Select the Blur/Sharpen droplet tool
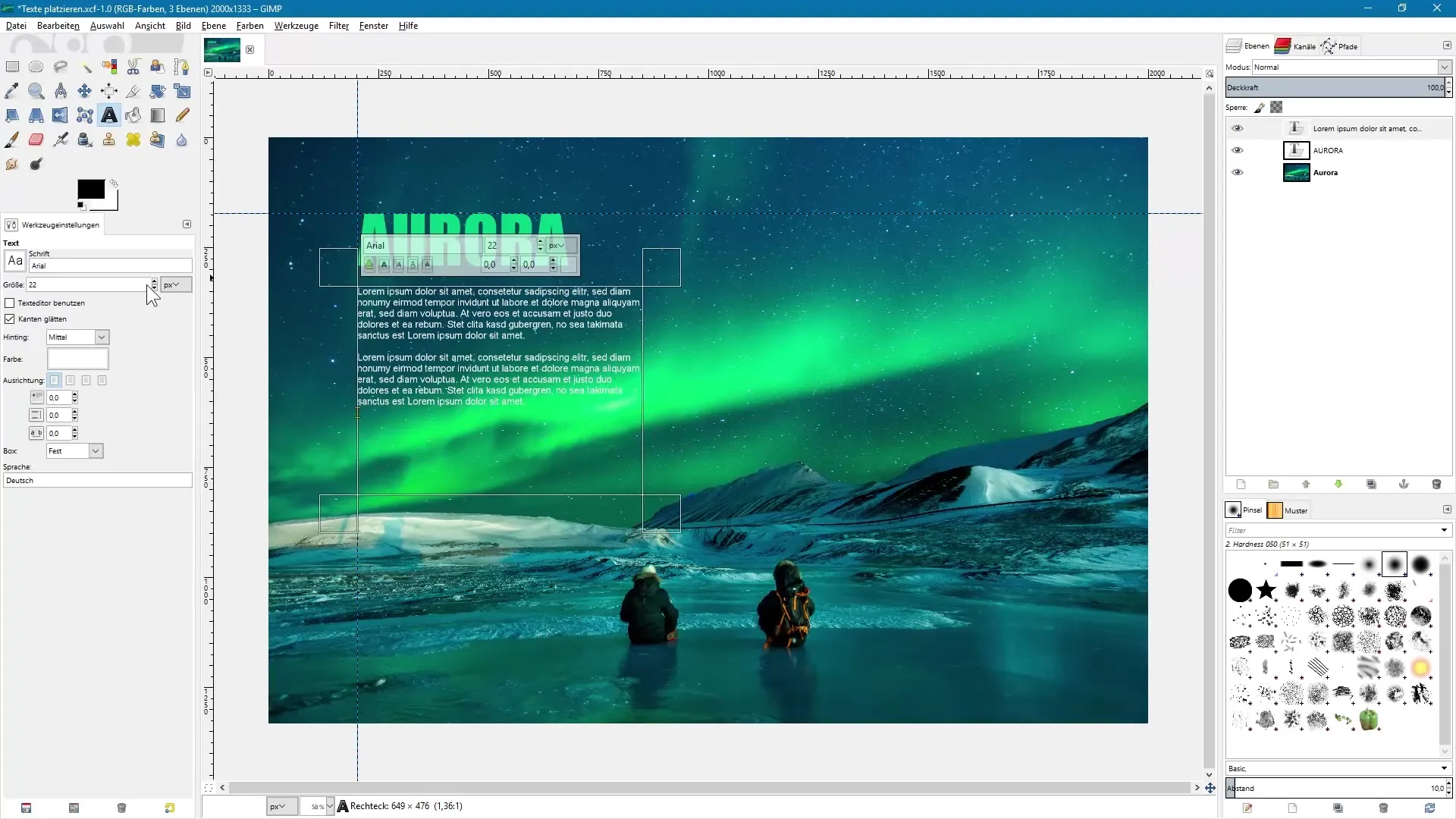This screenshot has height=819, width=1456. pos(182,140)
